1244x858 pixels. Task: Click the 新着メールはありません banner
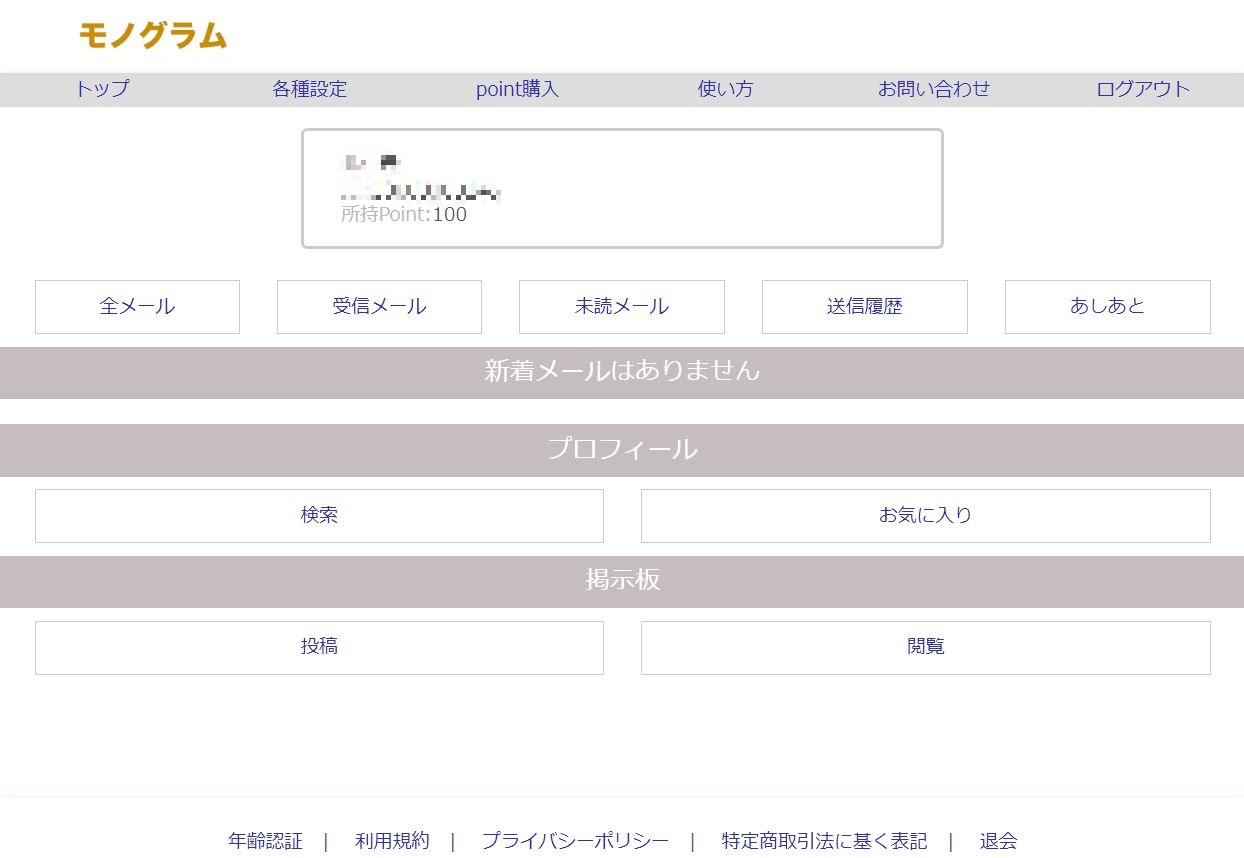point(622,372)
